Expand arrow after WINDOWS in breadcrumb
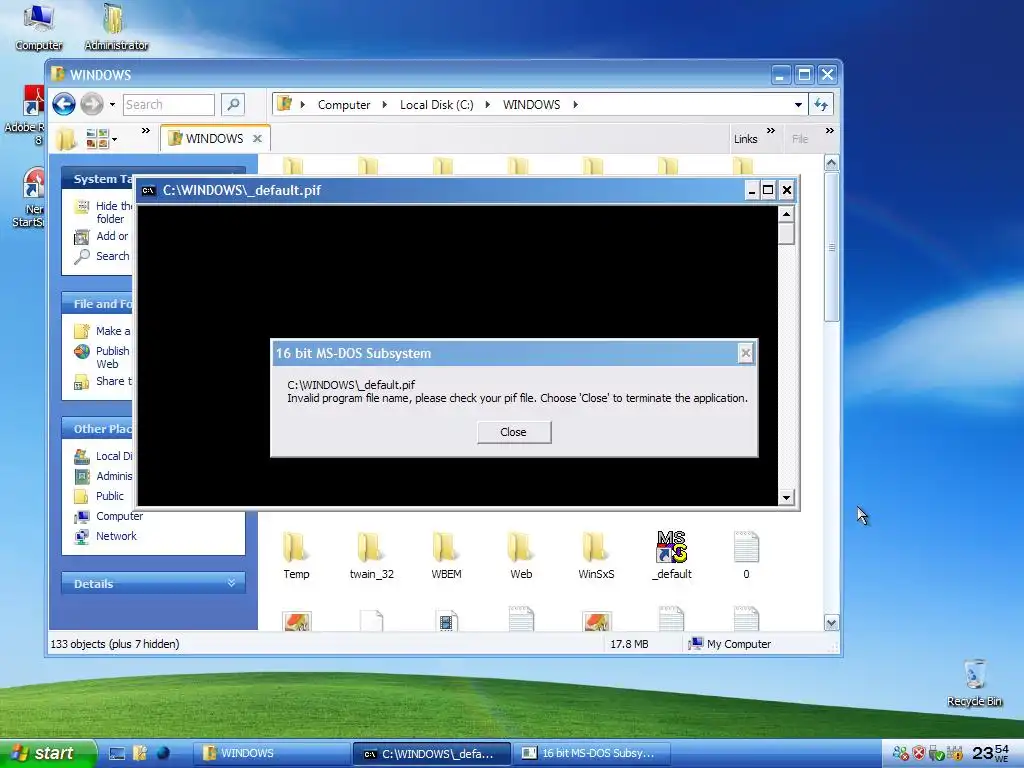Image resolution: width=1024 pixels, height=768 pixels. pos(575,104)
